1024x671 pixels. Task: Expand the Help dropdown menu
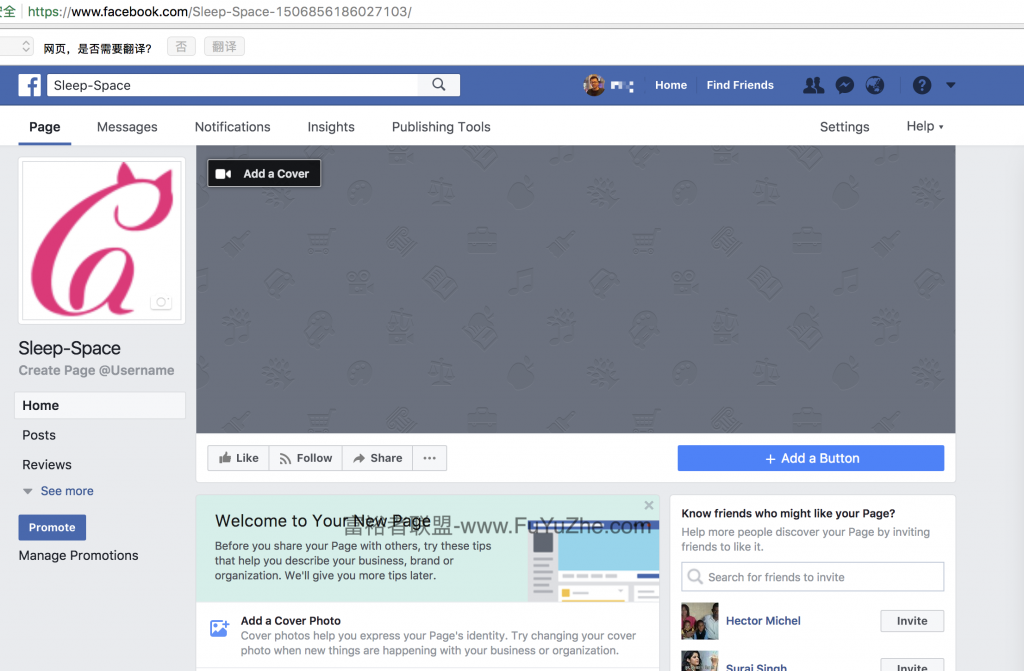(925, 126)
